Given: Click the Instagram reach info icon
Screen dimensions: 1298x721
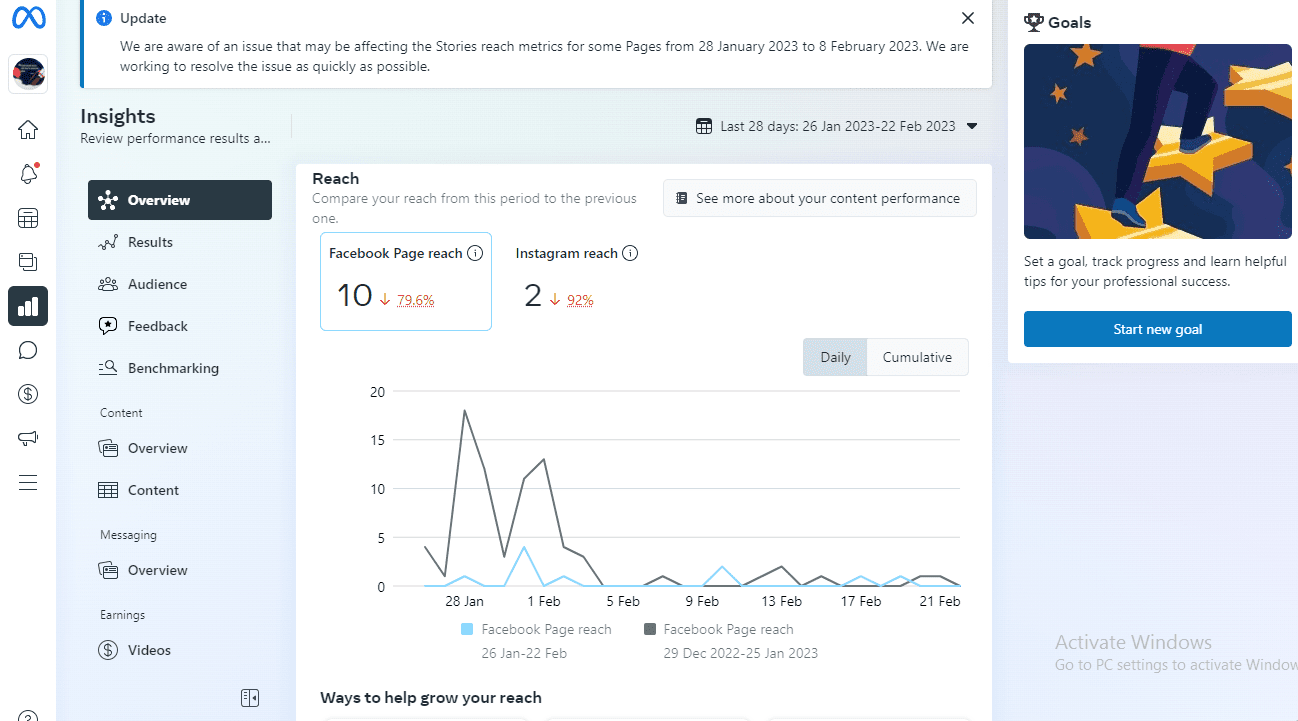Looking at the screenshot, I should (630, 254).
